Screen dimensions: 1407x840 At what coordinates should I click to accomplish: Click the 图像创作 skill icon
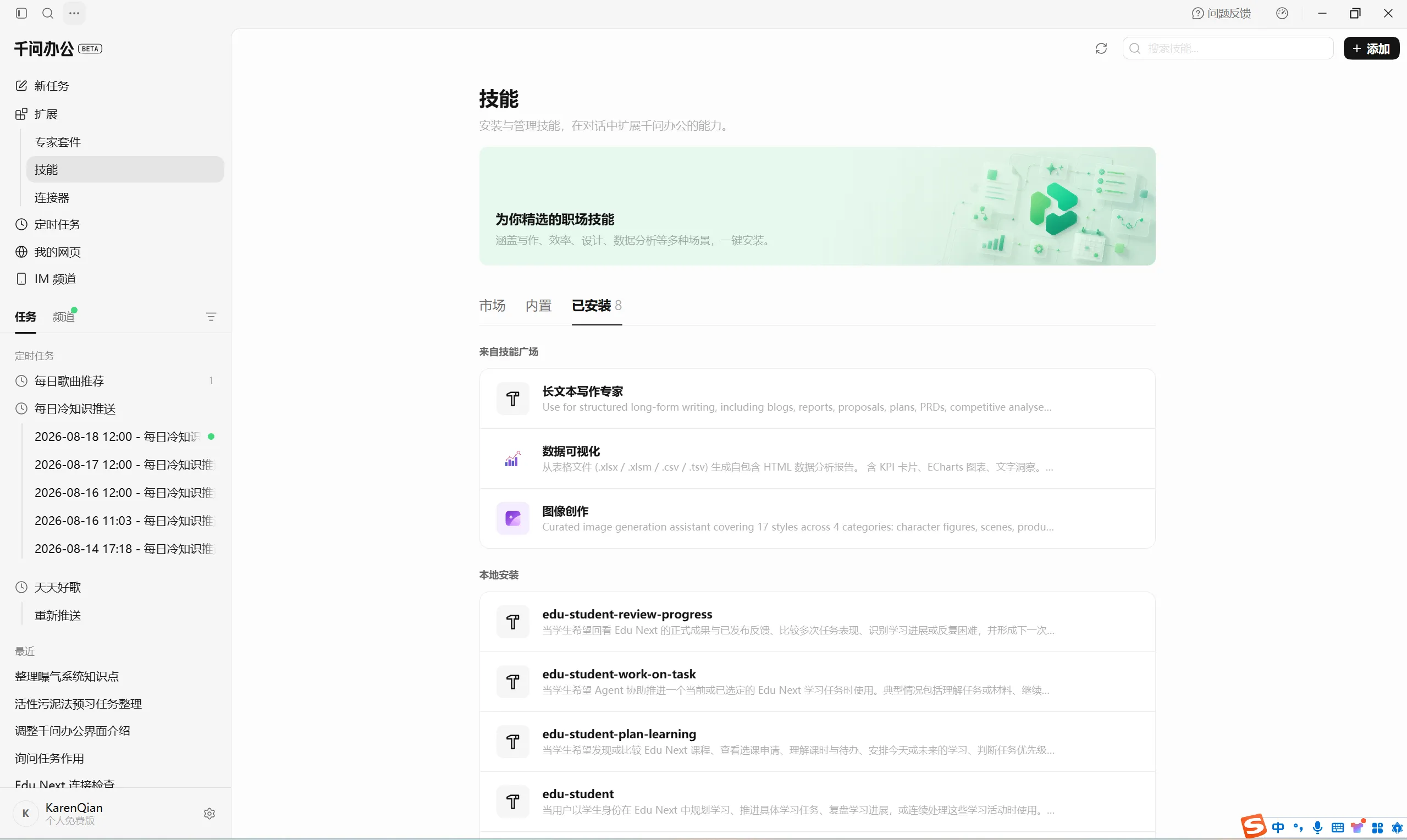513,518
